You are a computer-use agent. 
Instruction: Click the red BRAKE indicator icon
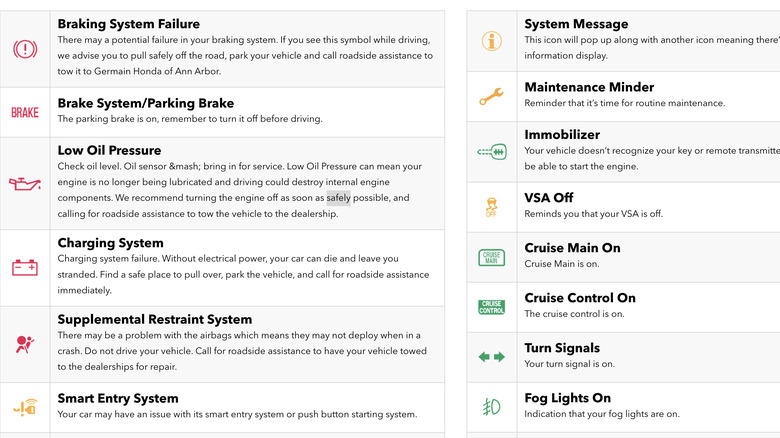click(x=25, y=112)
